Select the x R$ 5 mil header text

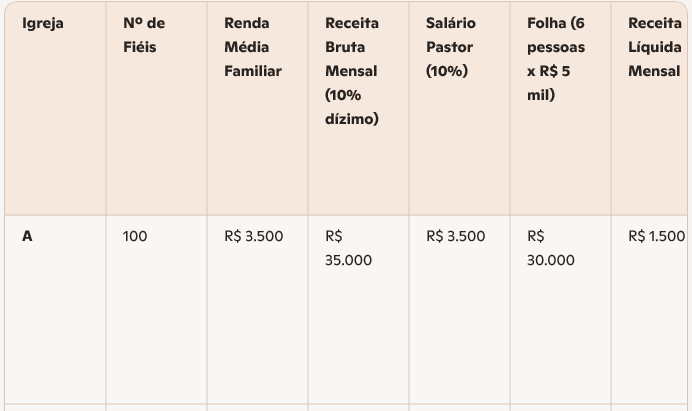(555, 83)
